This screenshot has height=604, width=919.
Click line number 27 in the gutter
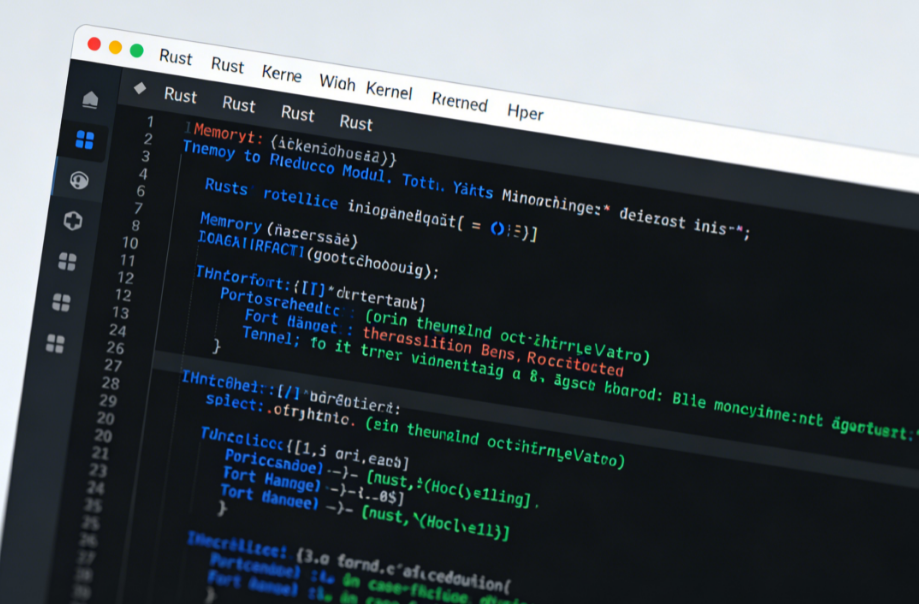(x=113, y=365)
